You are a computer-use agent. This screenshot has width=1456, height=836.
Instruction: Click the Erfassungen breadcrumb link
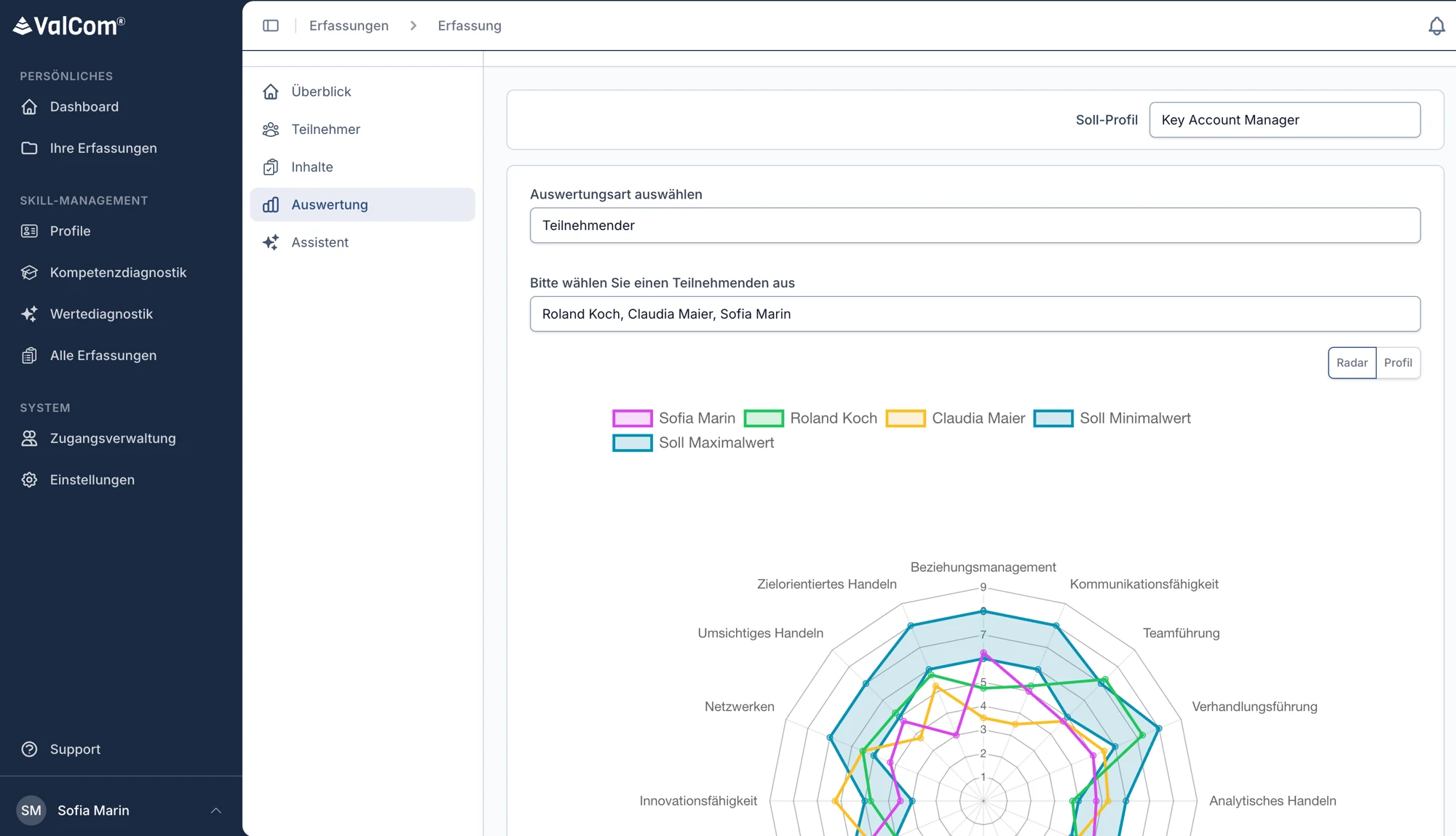click(x=349, y=26)
